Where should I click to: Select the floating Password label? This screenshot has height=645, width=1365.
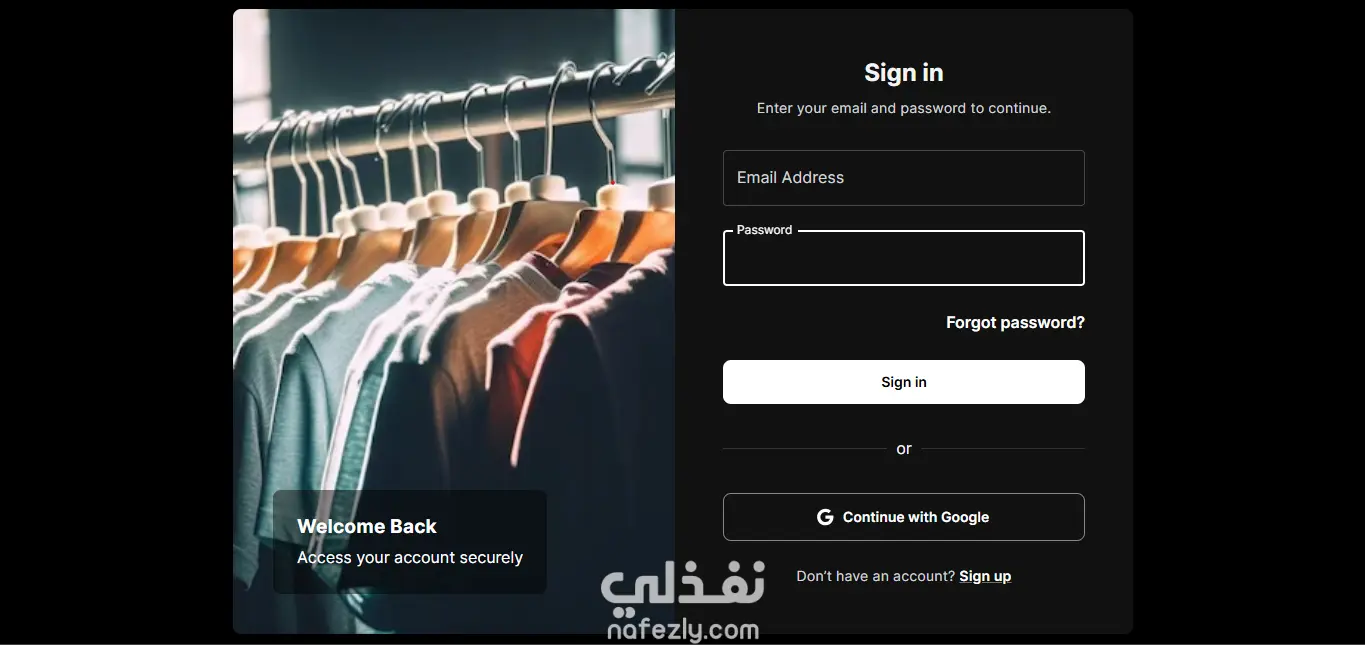click(764, 230)
